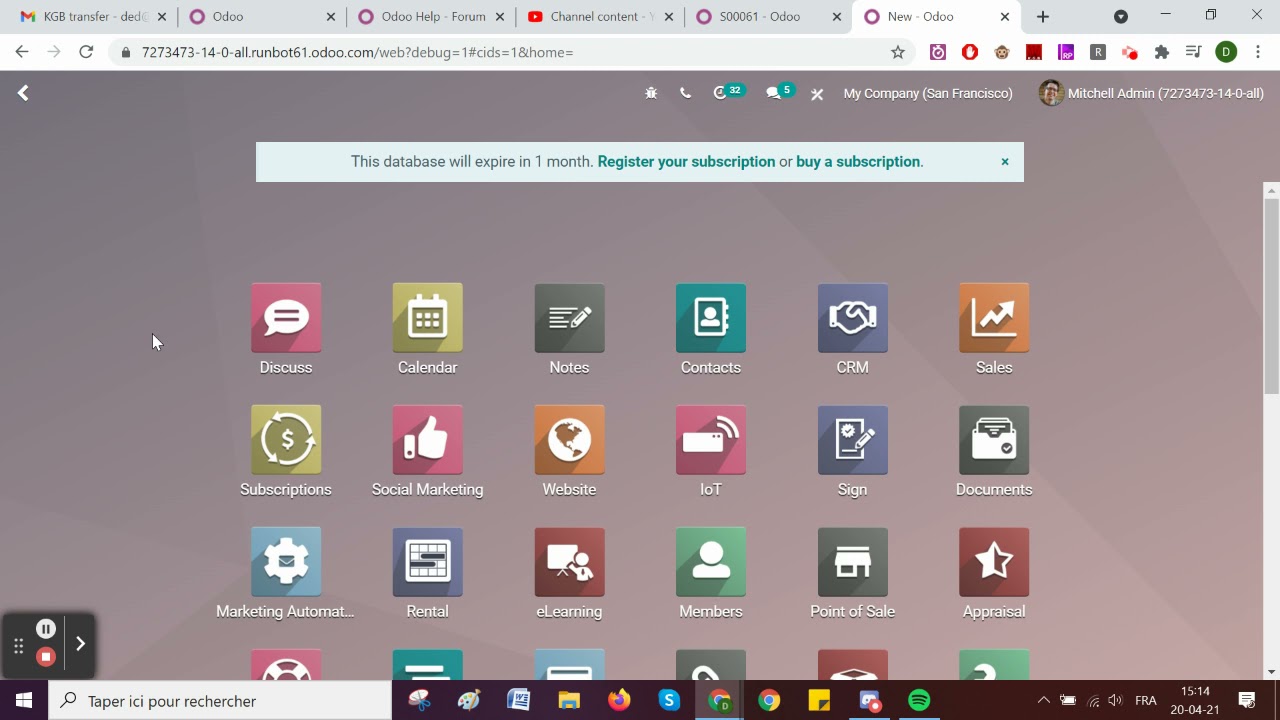Click the phone VoIP icon
The height and width of the screenshot is (720, 1280).
pyautogui.click(x=685, y=93)
